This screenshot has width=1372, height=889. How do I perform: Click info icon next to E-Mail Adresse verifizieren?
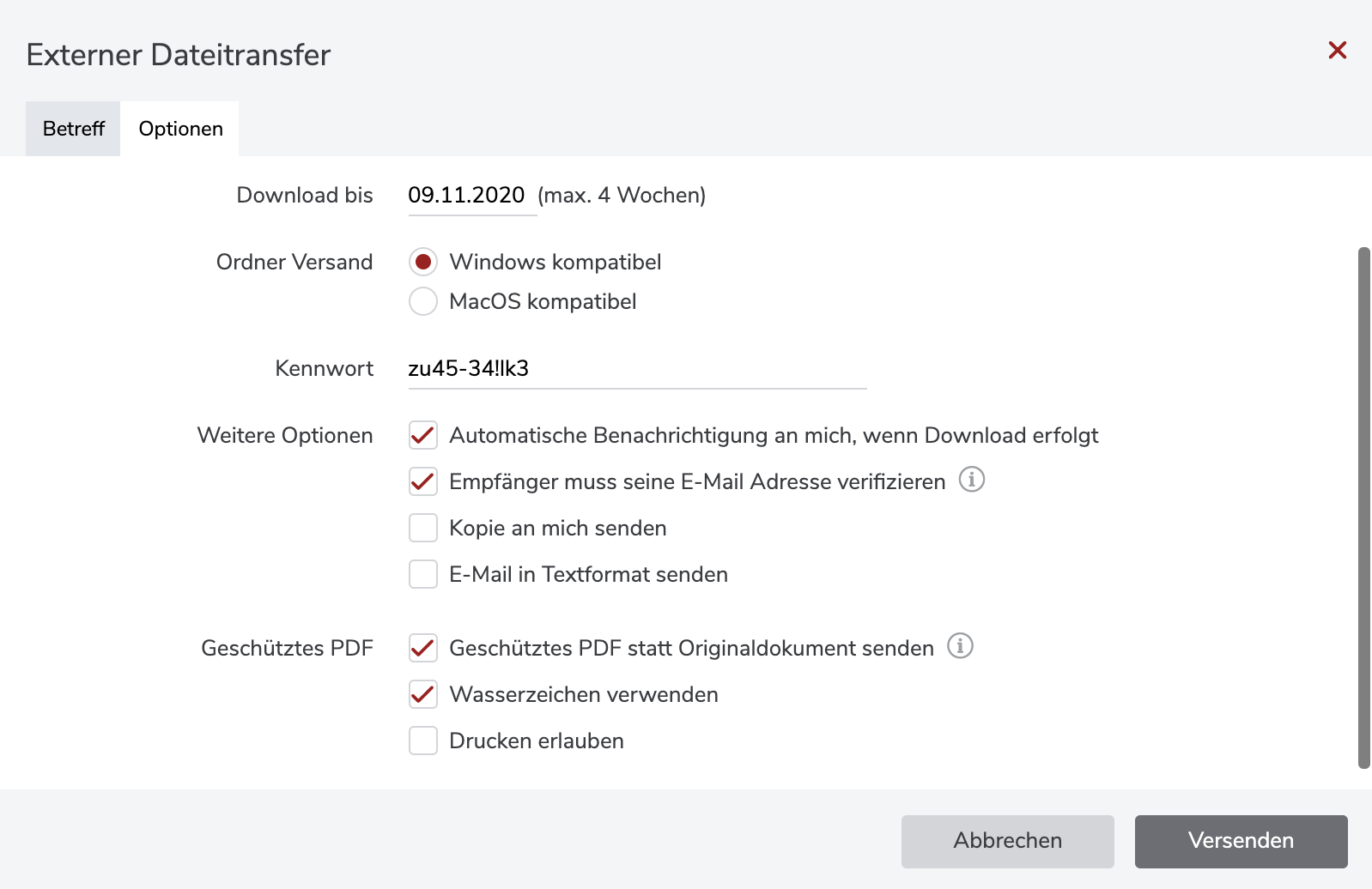click(971, 480)
